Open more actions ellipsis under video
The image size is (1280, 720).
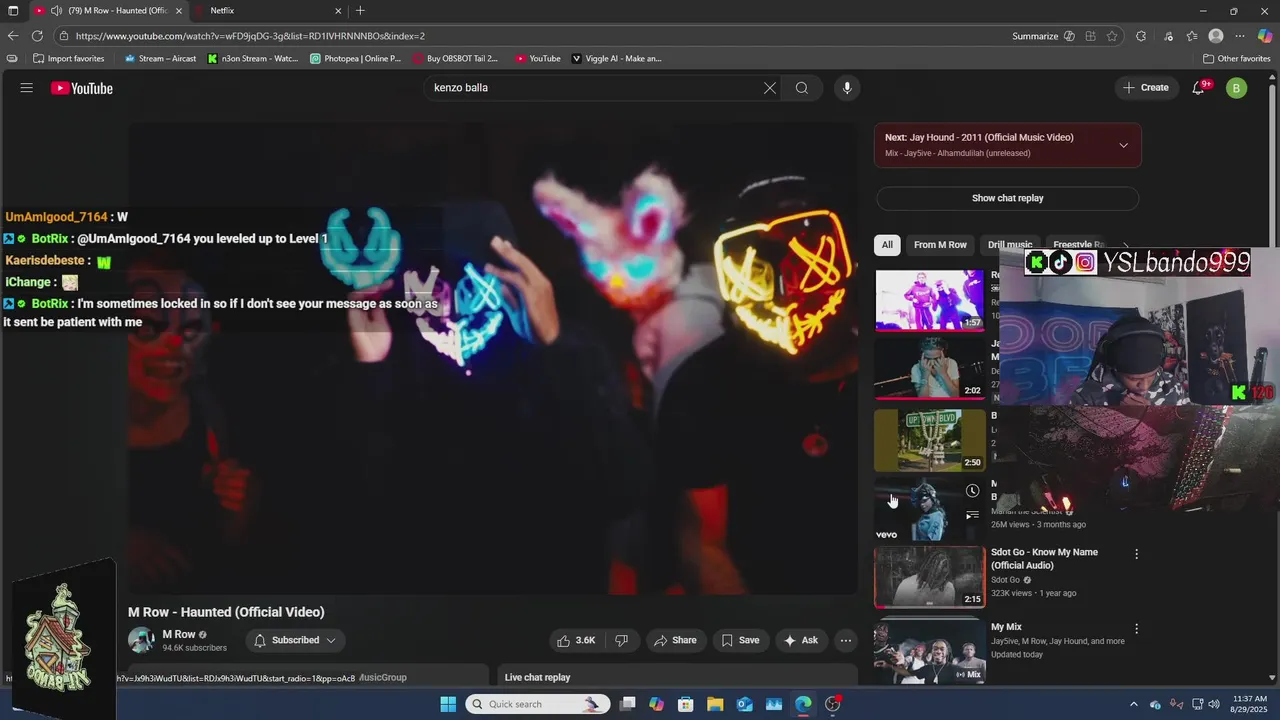tap(846, 640)
